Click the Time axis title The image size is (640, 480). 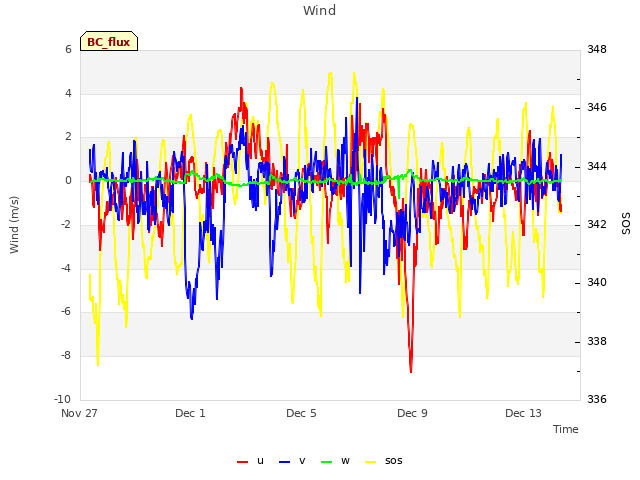[x=566, y=429]
